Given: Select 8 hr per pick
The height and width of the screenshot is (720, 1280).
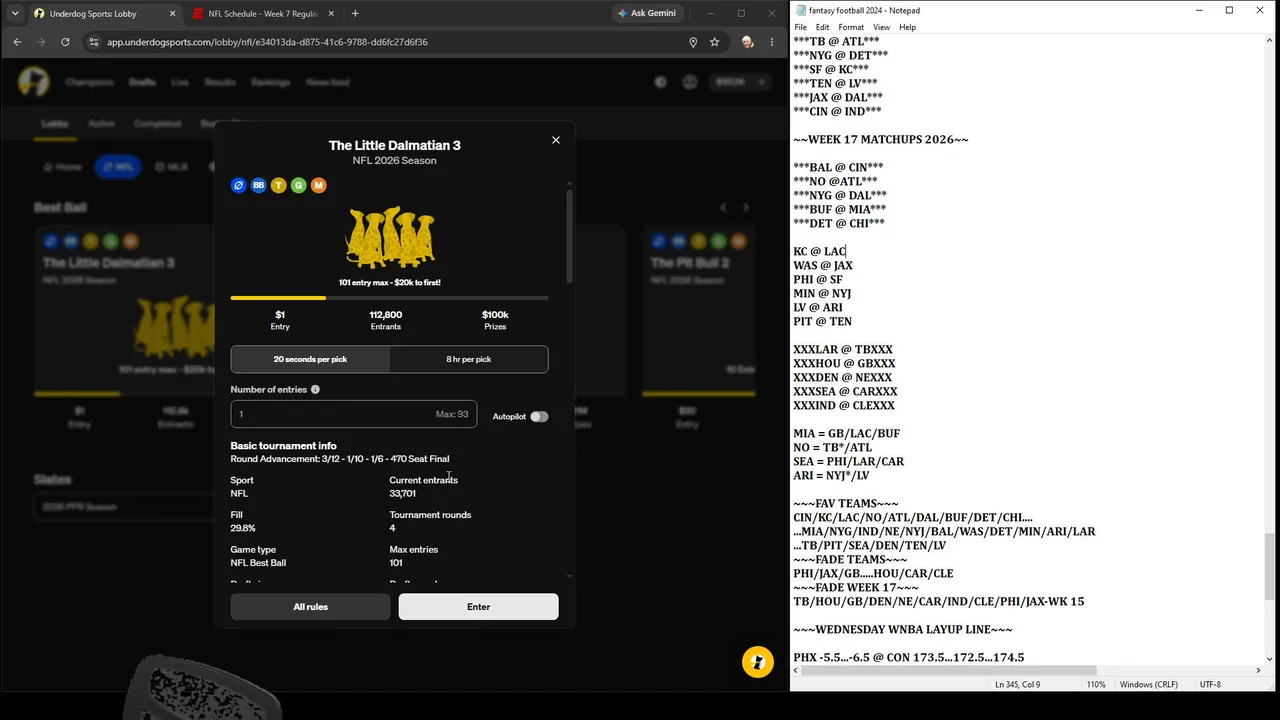Looking at the screenshot, I should pos(469,359).
